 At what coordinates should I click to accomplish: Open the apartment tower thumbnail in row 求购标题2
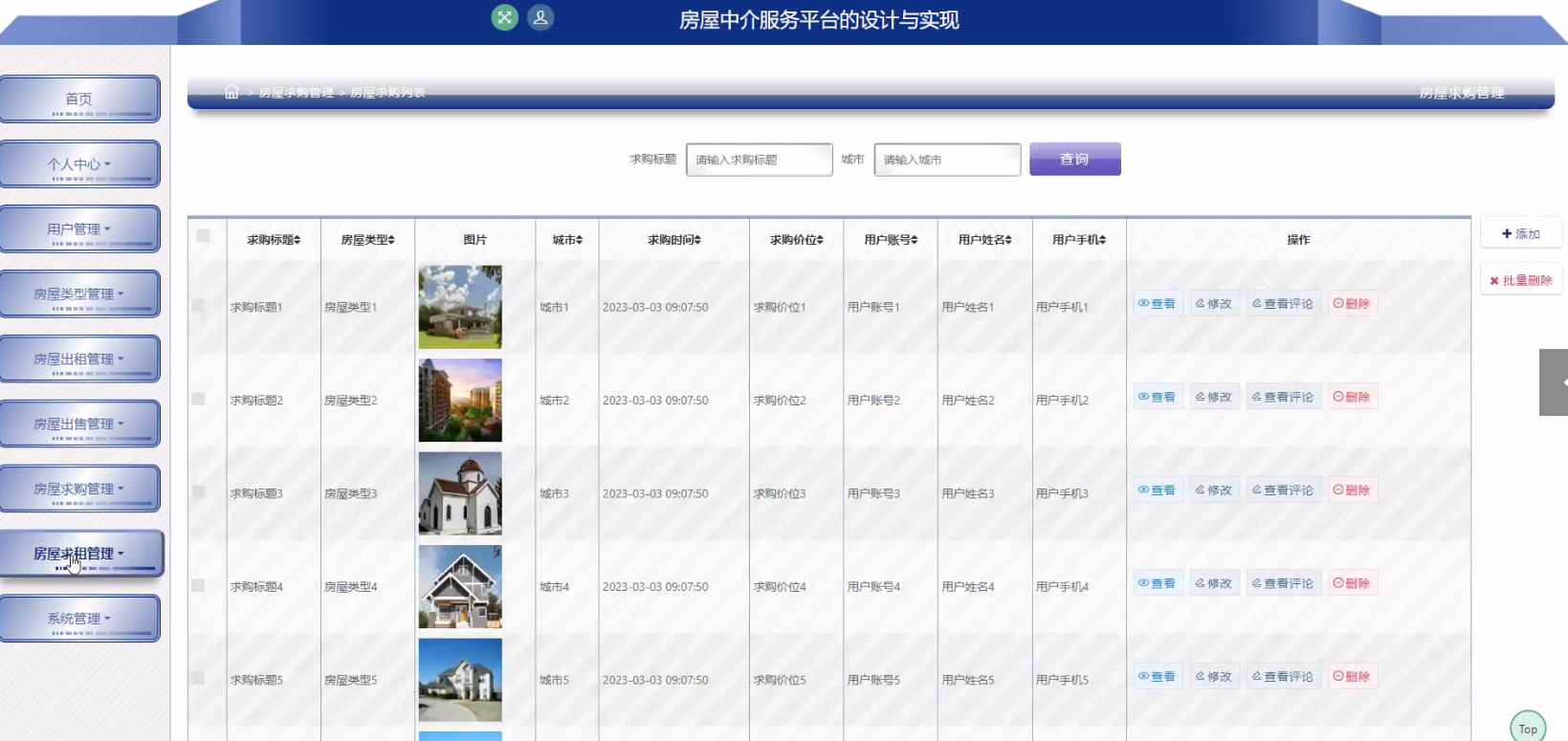click(460, 400)
